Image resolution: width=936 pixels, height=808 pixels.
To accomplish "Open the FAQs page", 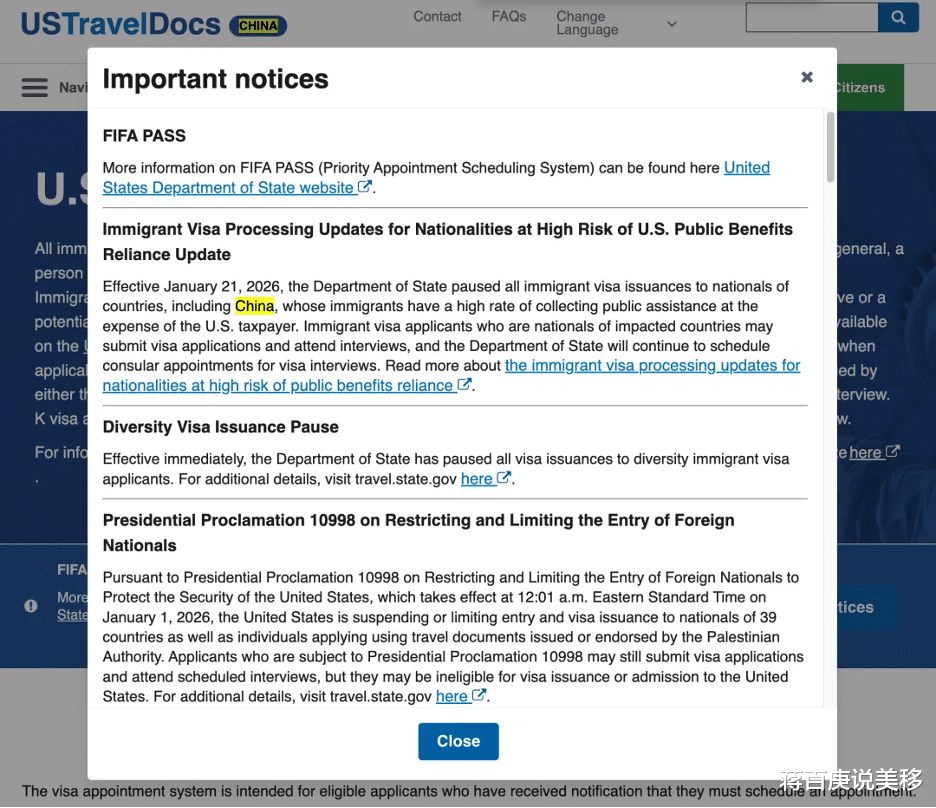I will tap(509, 17).
